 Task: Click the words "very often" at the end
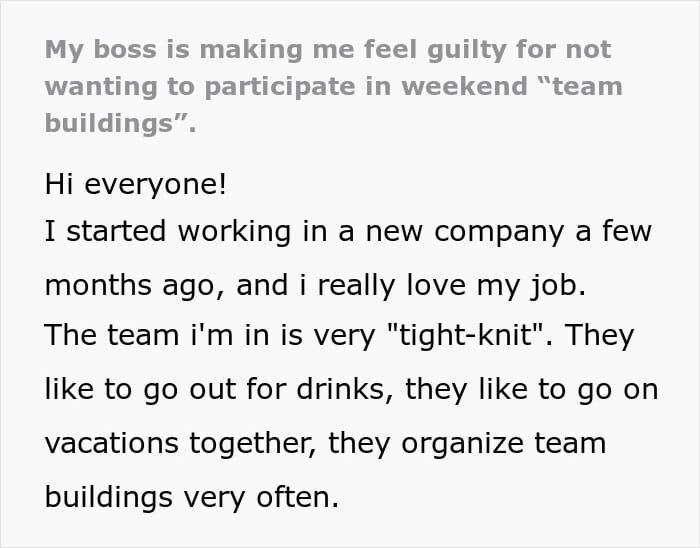coord(260,495)
